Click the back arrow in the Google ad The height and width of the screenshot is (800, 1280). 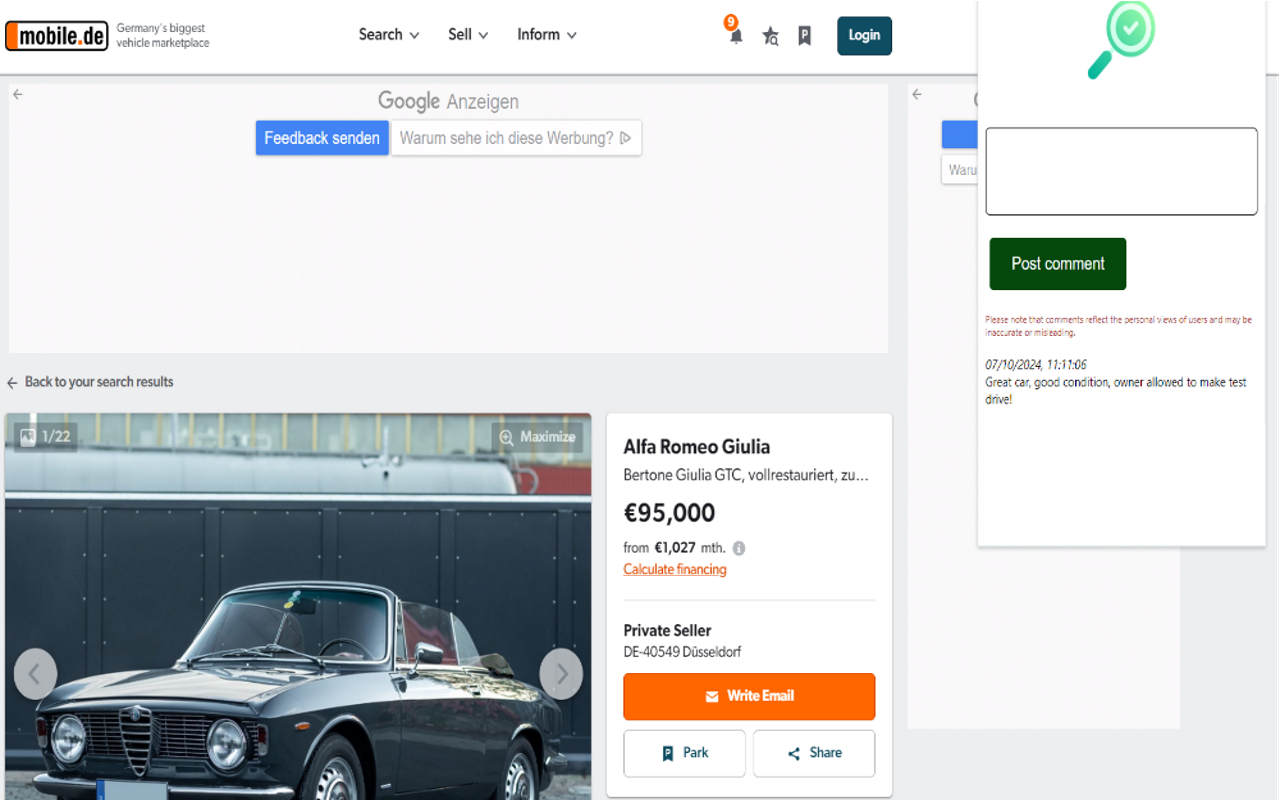(18, 94)
